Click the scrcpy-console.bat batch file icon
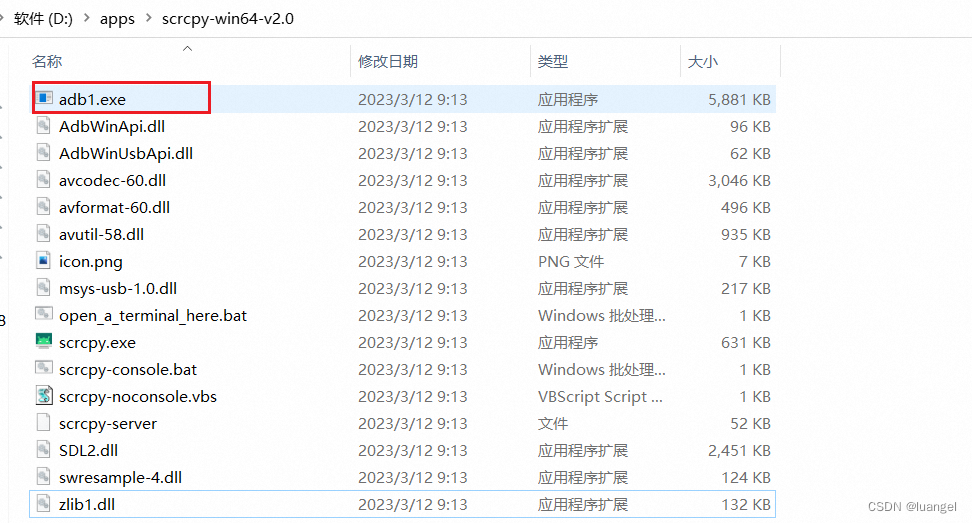972x523 pixels. [44, 369]
